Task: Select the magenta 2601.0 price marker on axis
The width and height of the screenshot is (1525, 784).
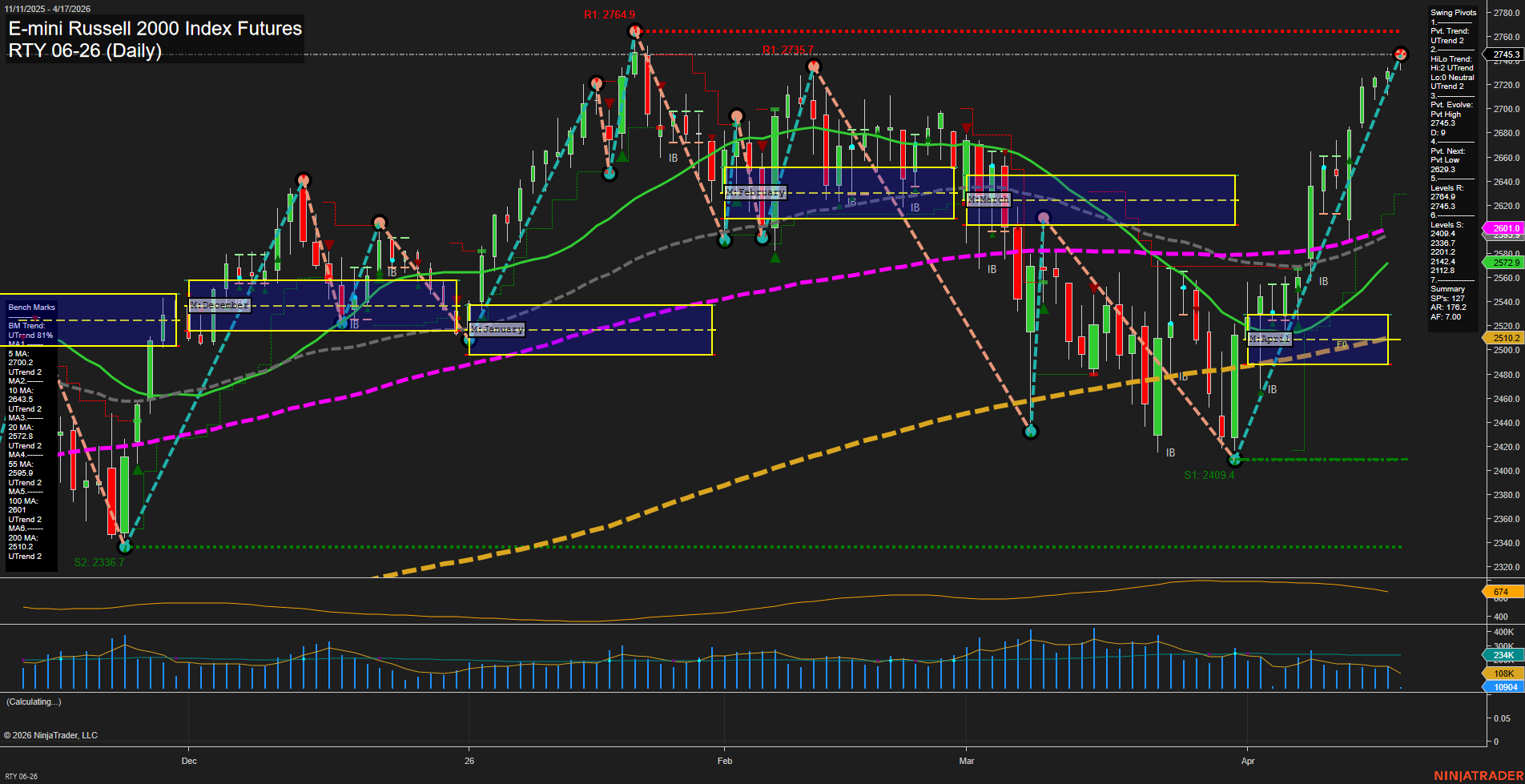Action: (1505, 228)
